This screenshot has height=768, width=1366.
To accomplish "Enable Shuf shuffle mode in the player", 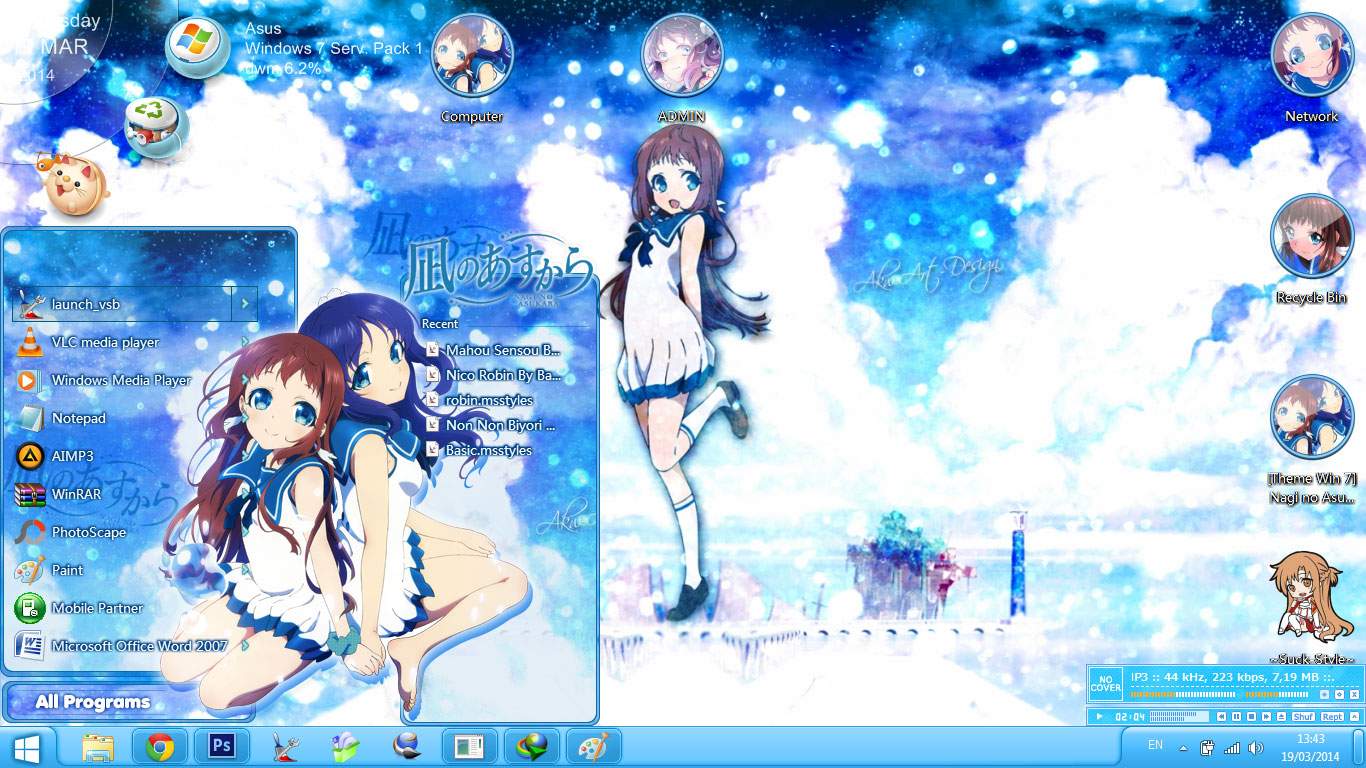I will coord(1302,717).
